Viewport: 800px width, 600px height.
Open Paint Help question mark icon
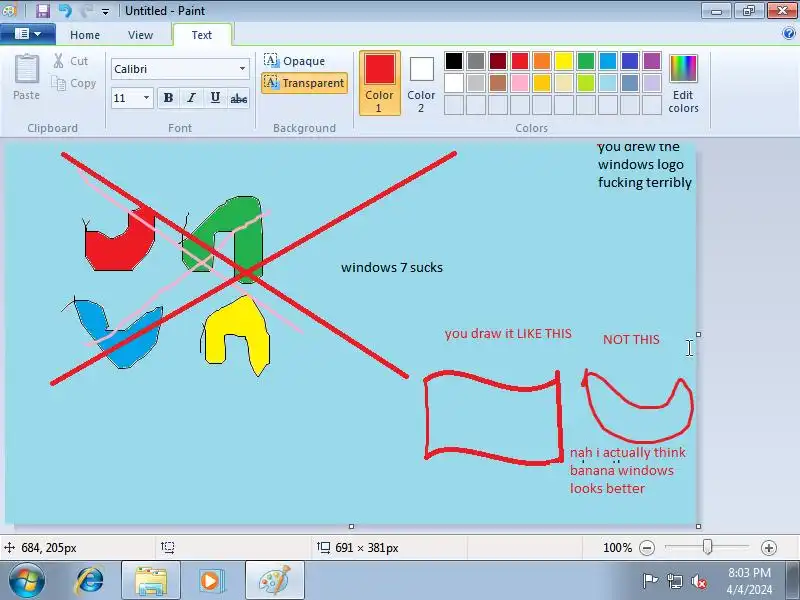pyautogui.click(x=789, y=34)
